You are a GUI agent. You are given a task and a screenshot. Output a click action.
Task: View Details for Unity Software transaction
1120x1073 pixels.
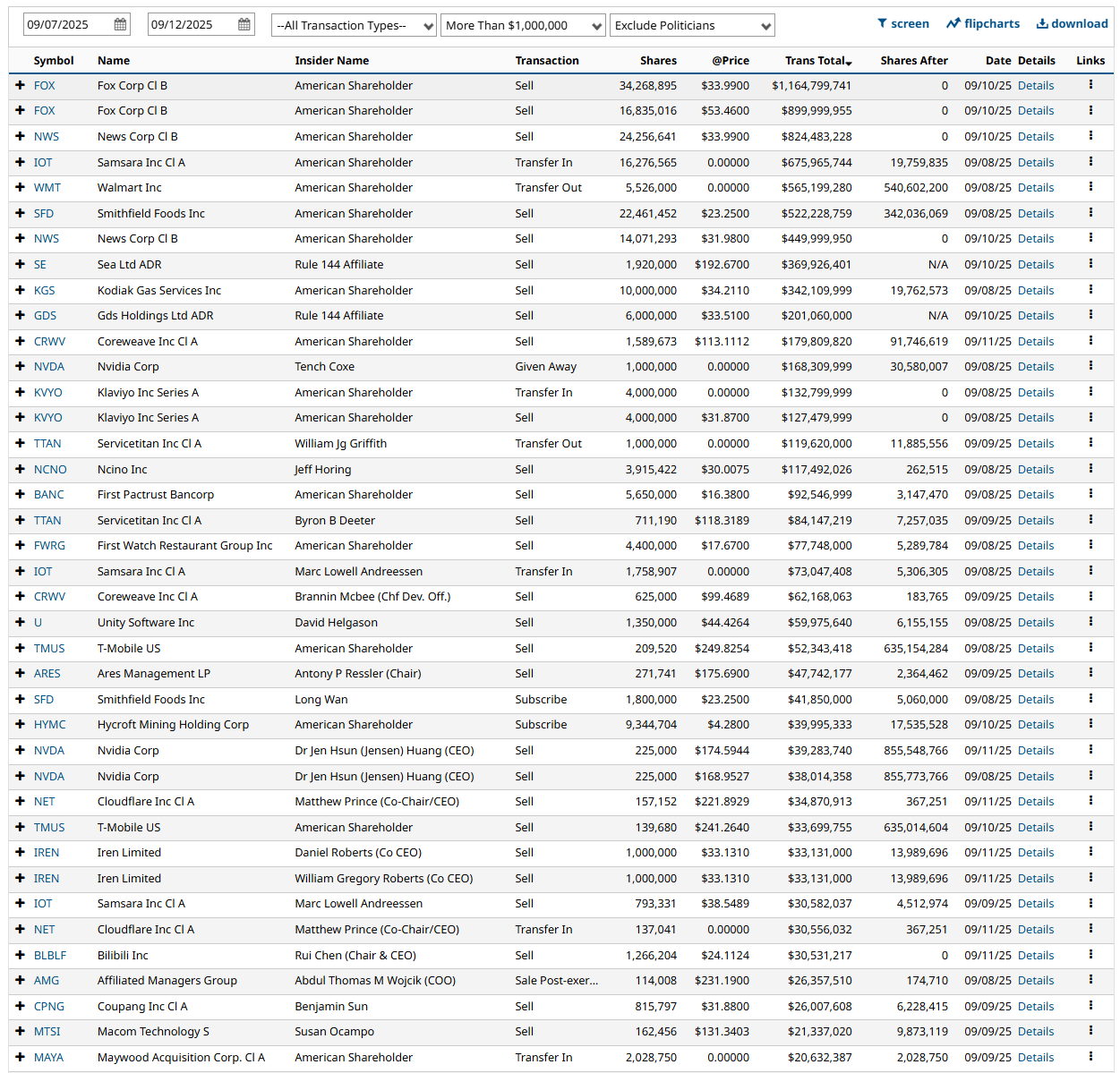click(x=1036, y=622)
